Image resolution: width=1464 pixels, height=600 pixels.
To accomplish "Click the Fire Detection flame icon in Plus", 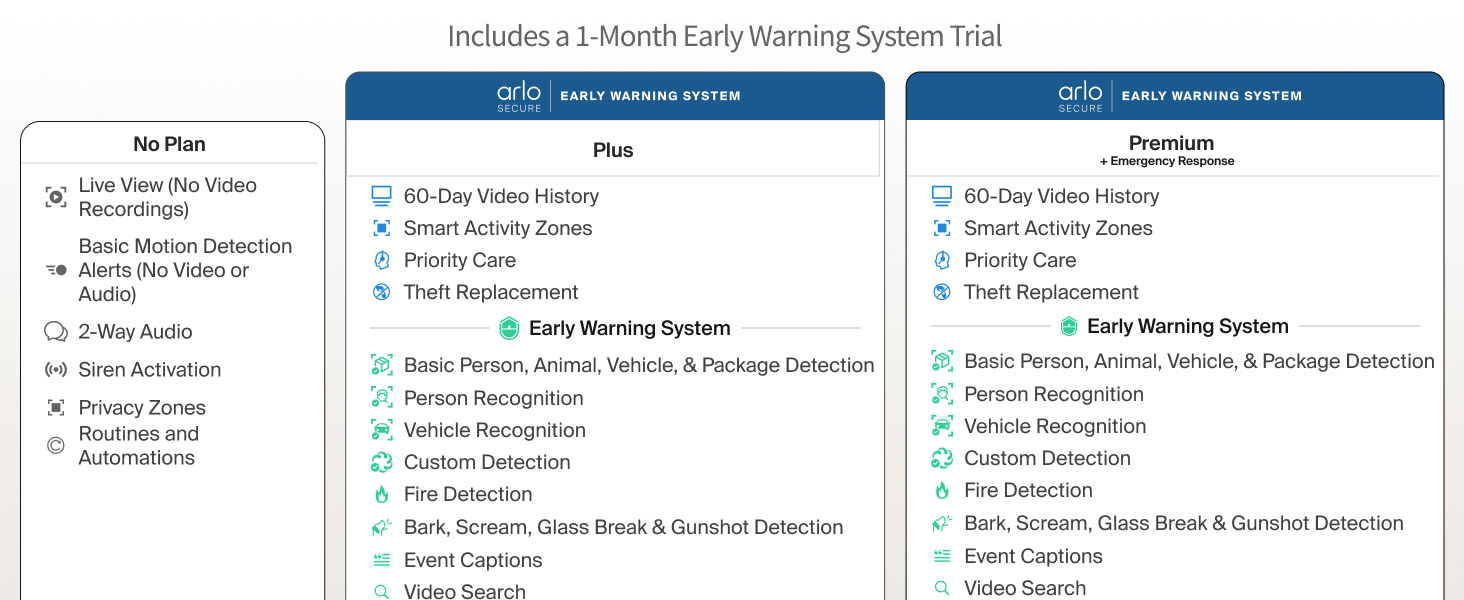I will coord(381,494).
